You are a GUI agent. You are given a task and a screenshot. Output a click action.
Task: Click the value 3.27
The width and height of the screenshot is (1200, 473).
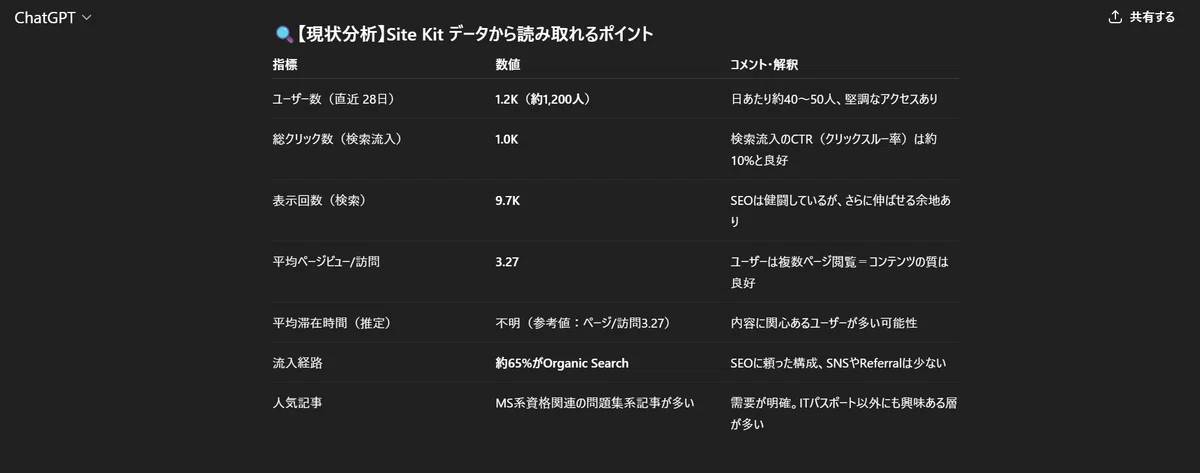coord(507,262)
